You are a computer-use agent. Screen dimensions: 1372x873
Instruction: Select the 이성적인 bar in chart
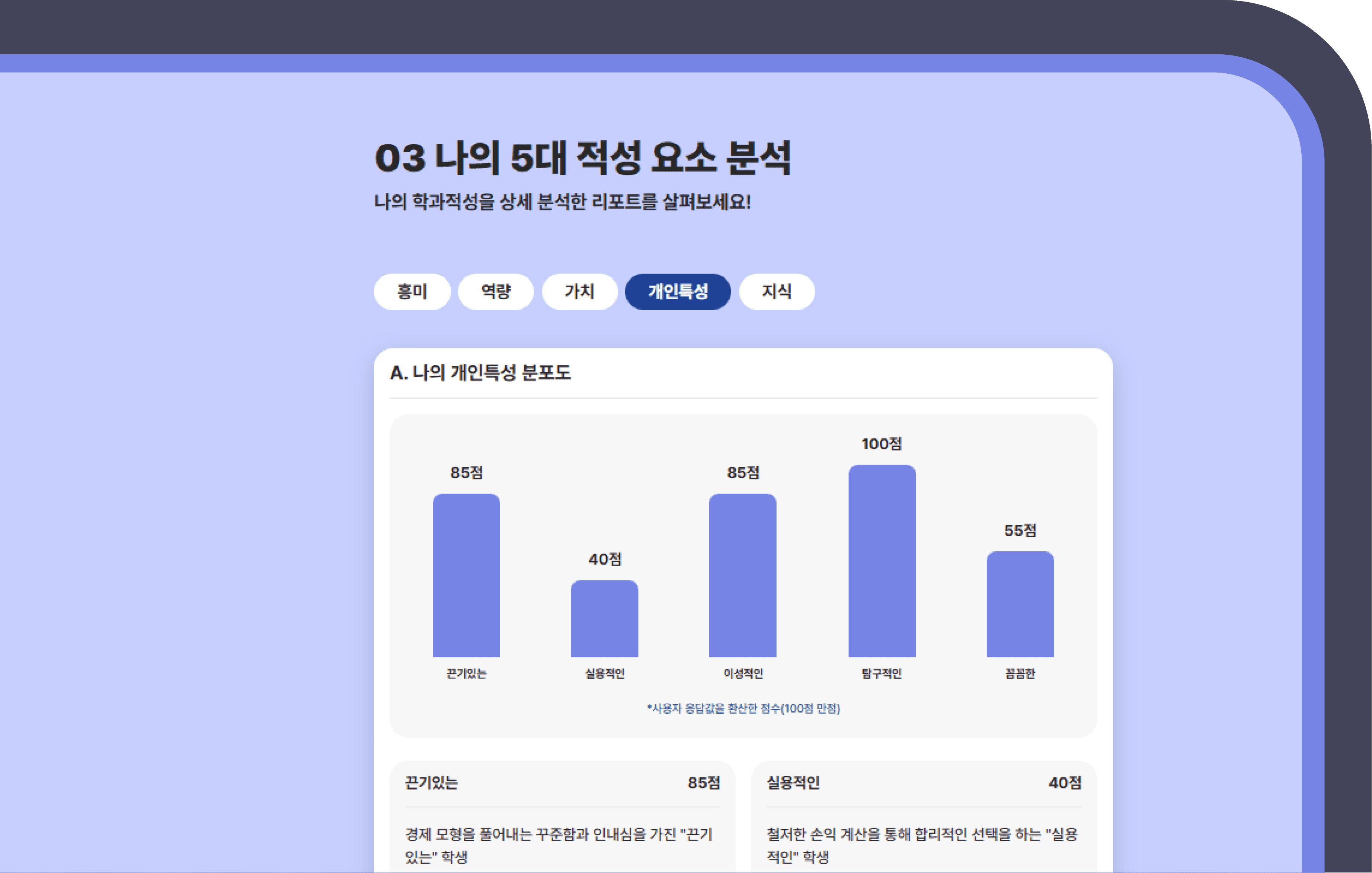point(742,576)
